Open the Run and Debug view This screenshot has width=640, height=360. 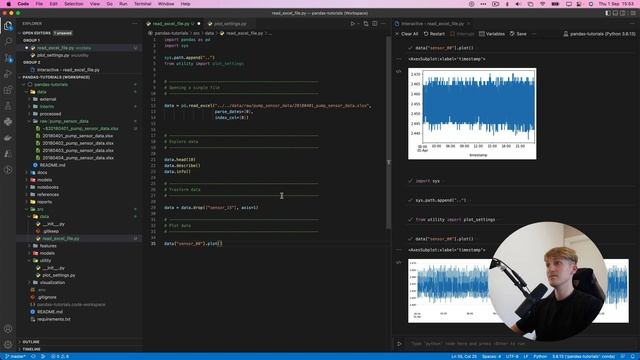coord(8,74)
